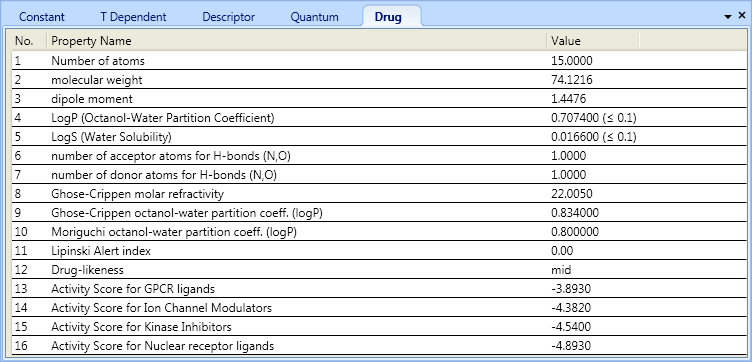Click row number 12

point(21,270)
